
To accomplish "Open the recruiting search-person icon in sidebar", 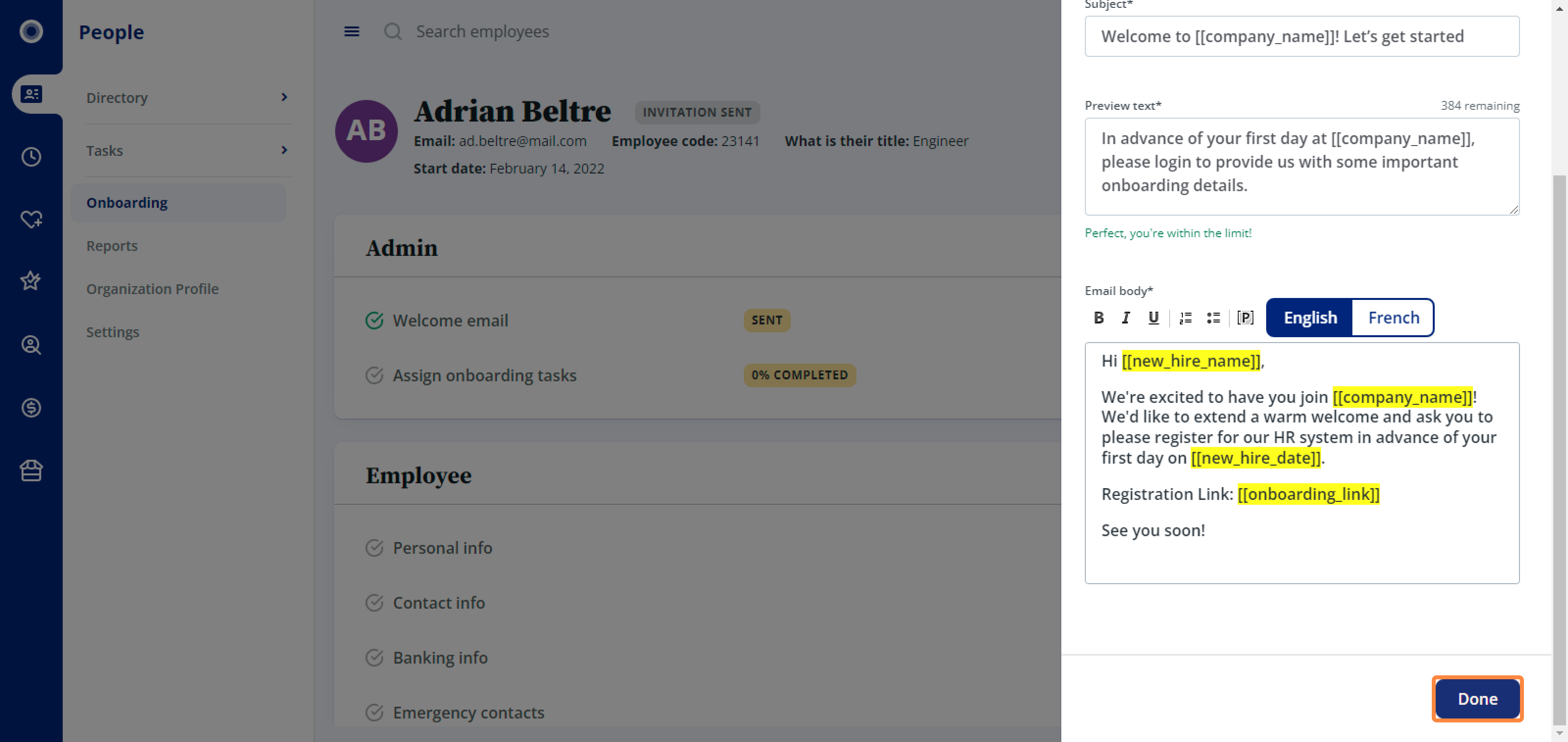I will (31, 345).
